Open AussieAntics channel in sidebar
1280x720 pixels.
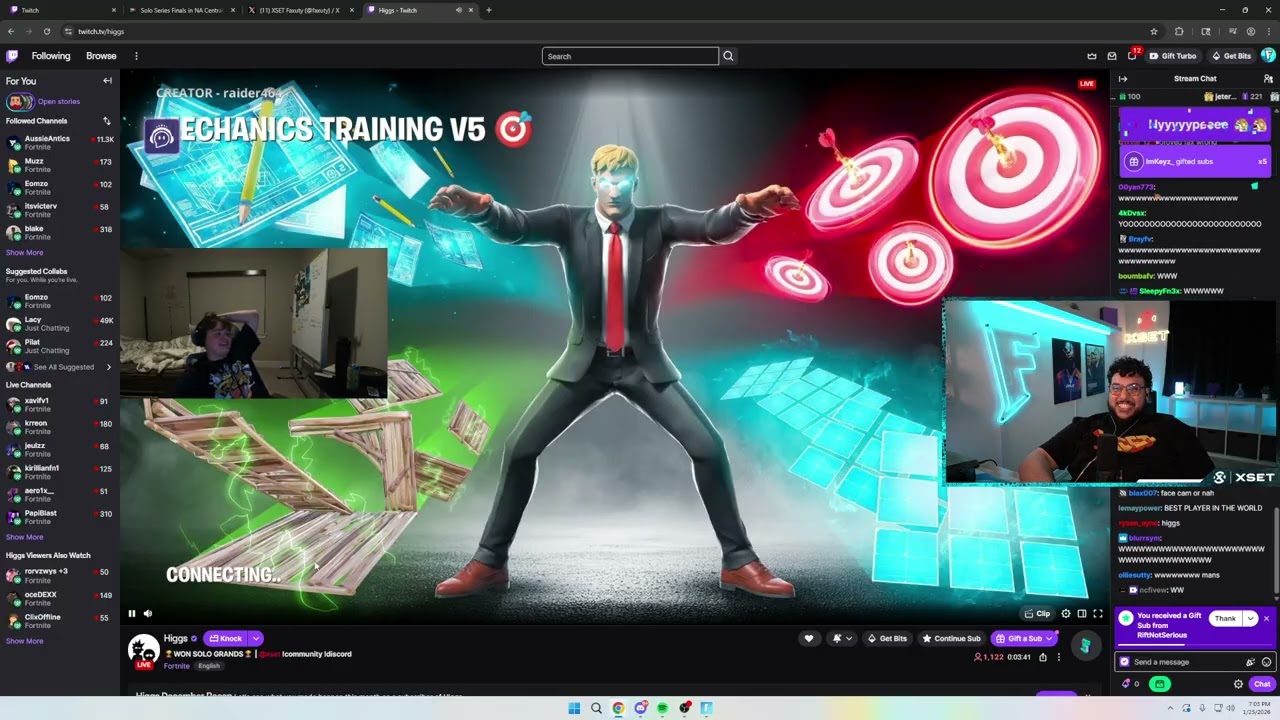[x=60, y=143]
